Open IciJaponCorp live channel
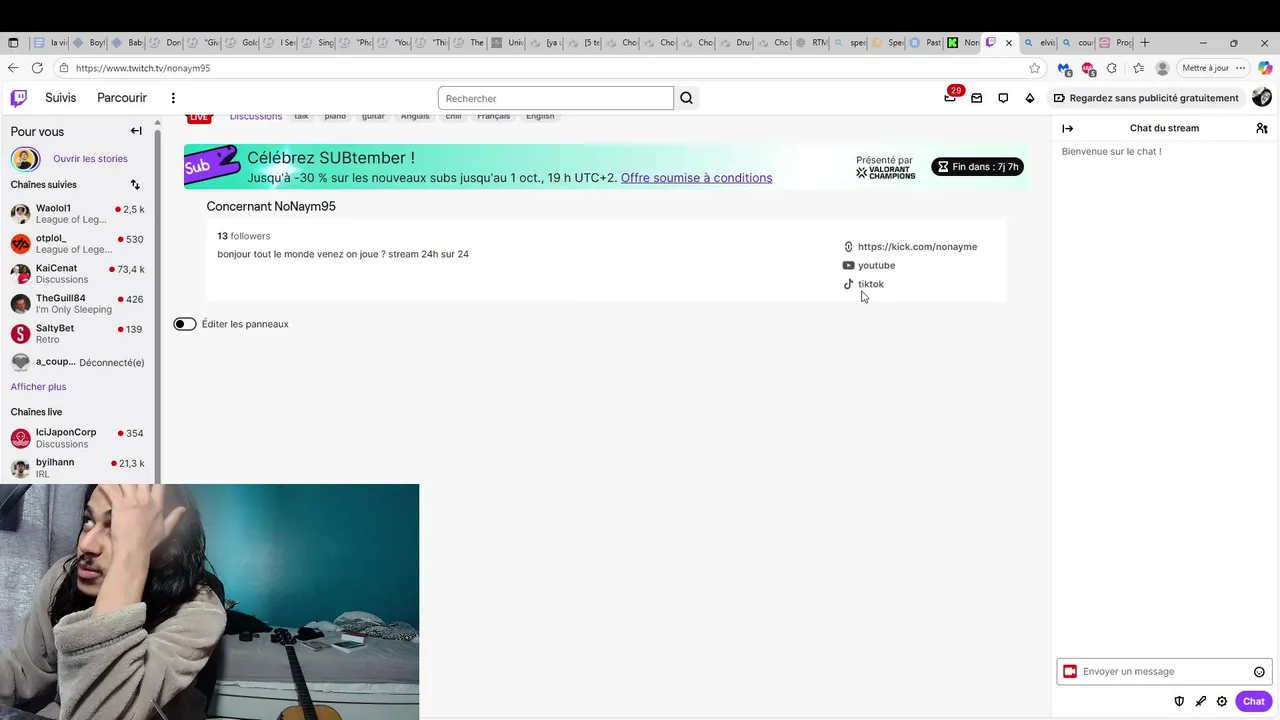This screenshot has width=1280, height=720. pos(78,438)
